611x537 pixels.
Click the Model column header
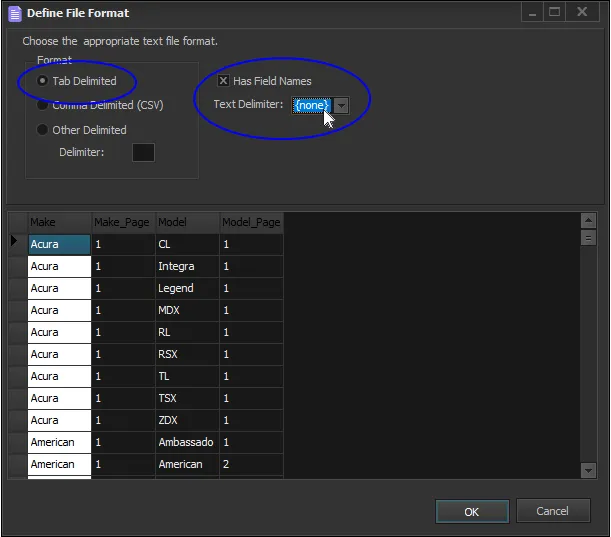(186, 222)
